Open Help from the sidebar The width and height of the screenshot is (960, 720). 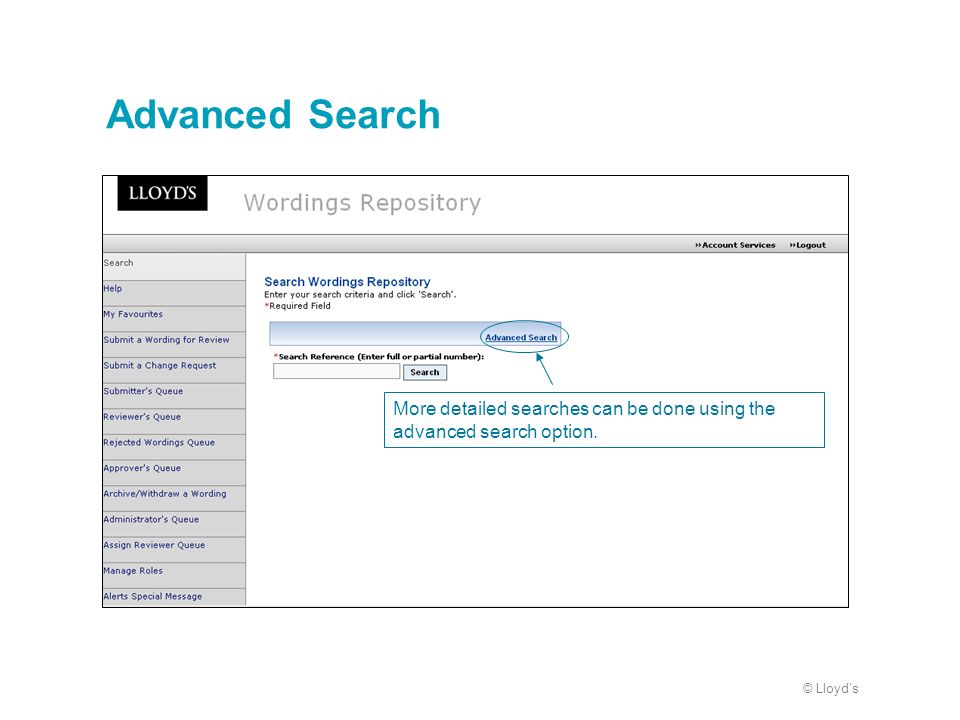coord(174,293)
